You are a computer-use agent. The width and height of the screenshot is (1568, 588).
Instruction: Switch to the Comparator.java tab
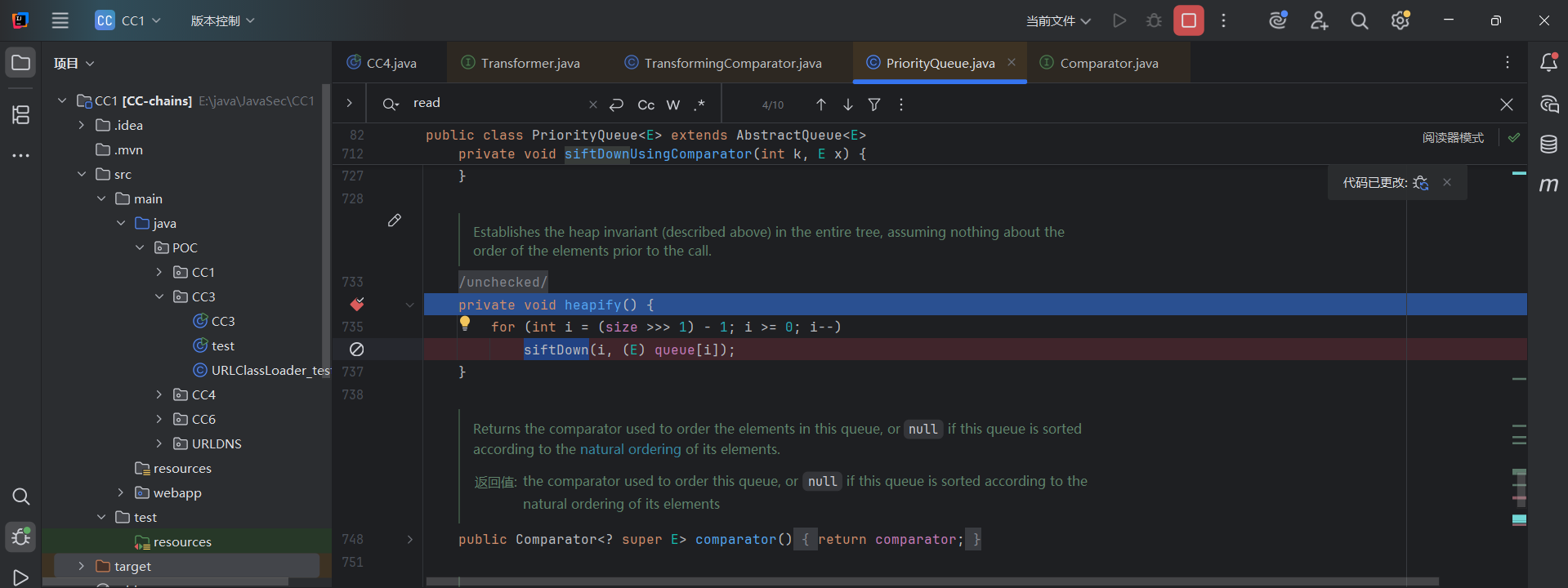(1108, 63)
